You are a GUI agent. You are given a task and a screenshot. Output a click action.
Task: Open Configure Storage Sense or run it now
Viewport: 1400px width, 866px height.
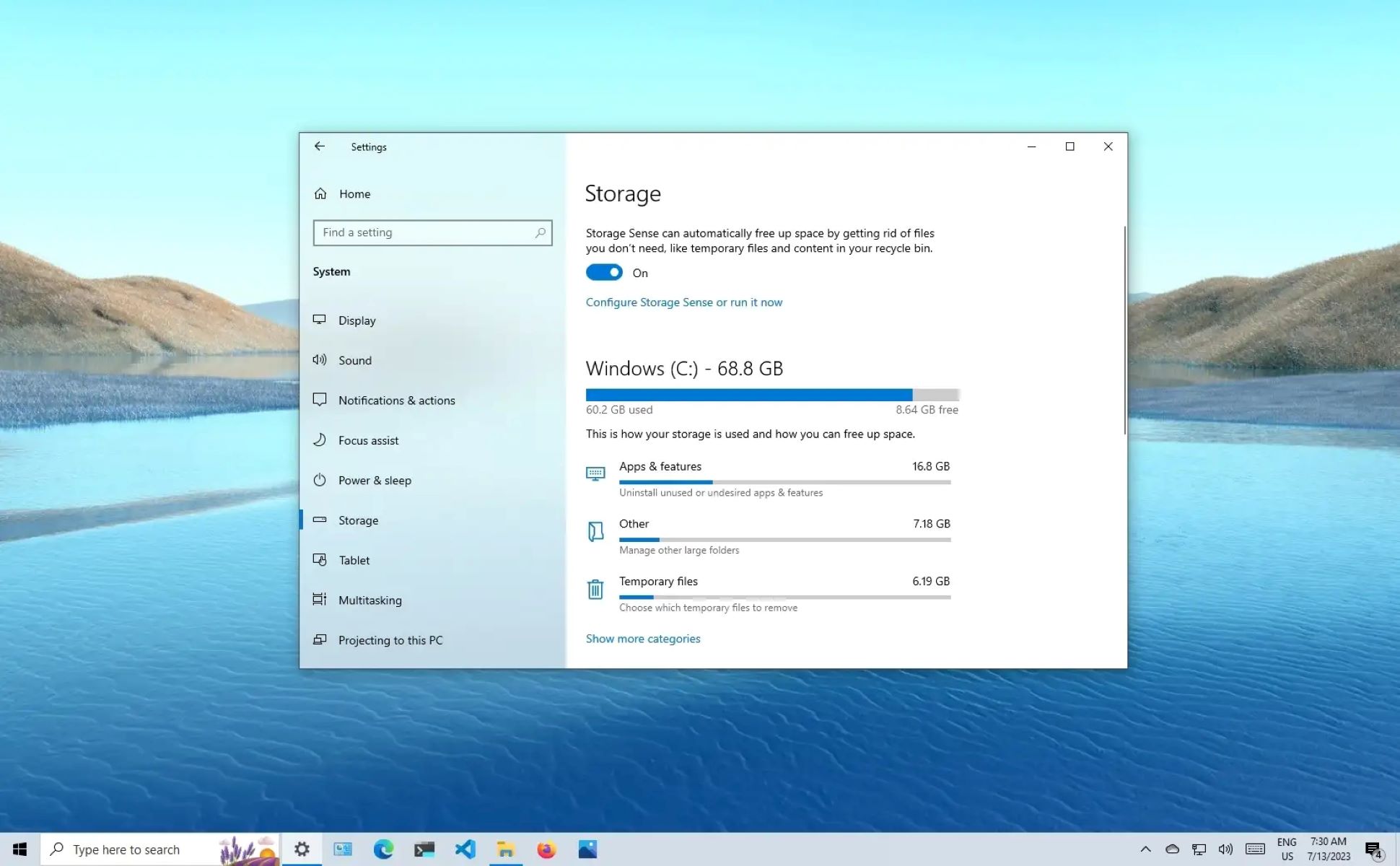(683, 302)
